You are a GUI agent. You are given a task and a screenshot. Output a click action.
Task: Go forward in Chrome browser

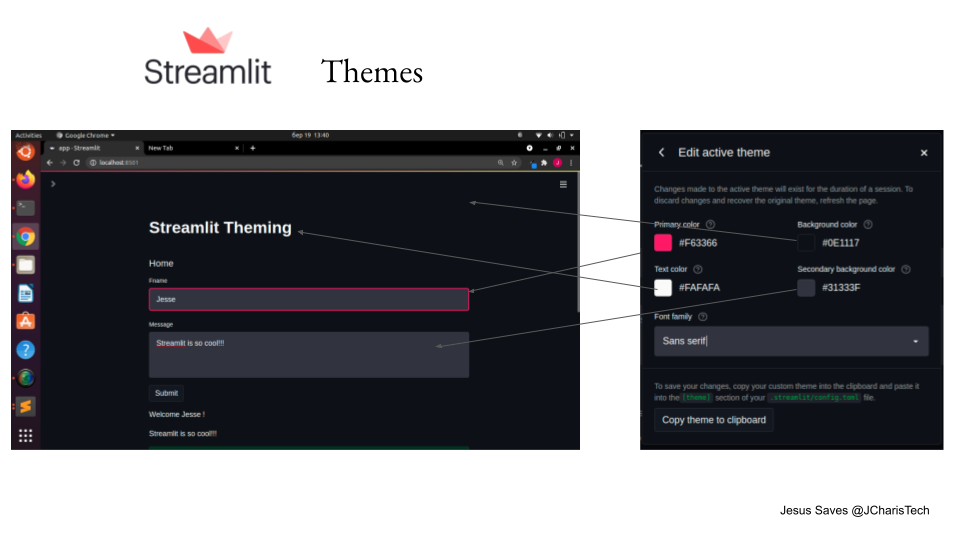pos(62,163)
